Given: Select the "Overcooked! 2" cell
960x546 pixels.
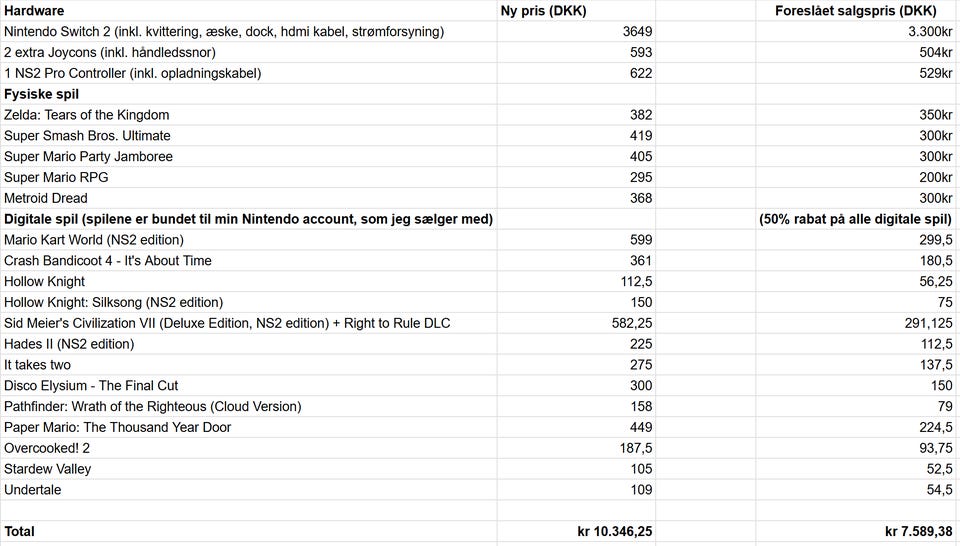Looking at the screenshot, I should tap(249, 447).
